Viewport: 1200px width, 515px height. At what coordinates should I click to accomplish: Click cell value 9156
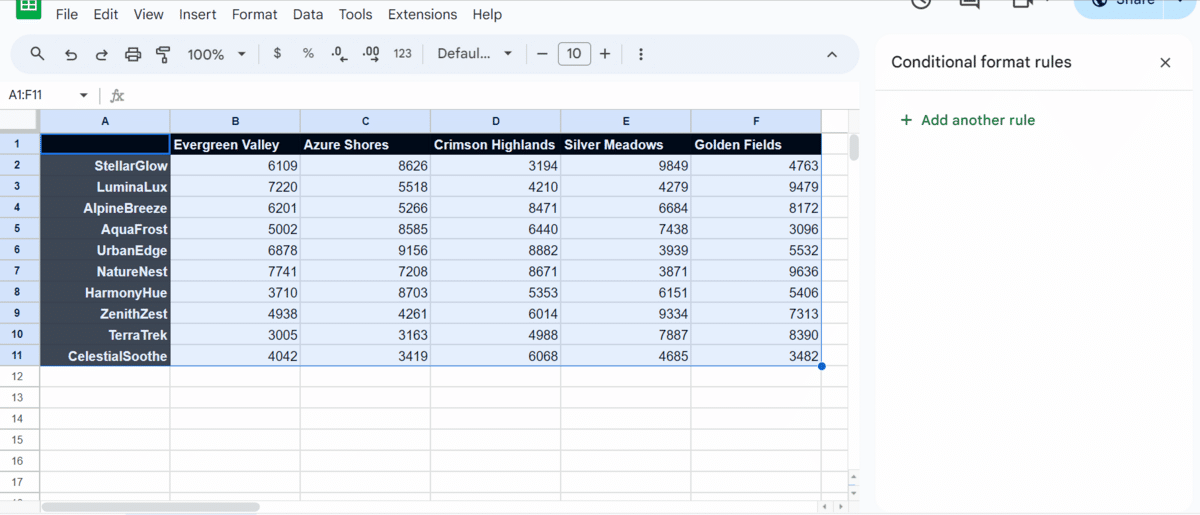point(365,250)
